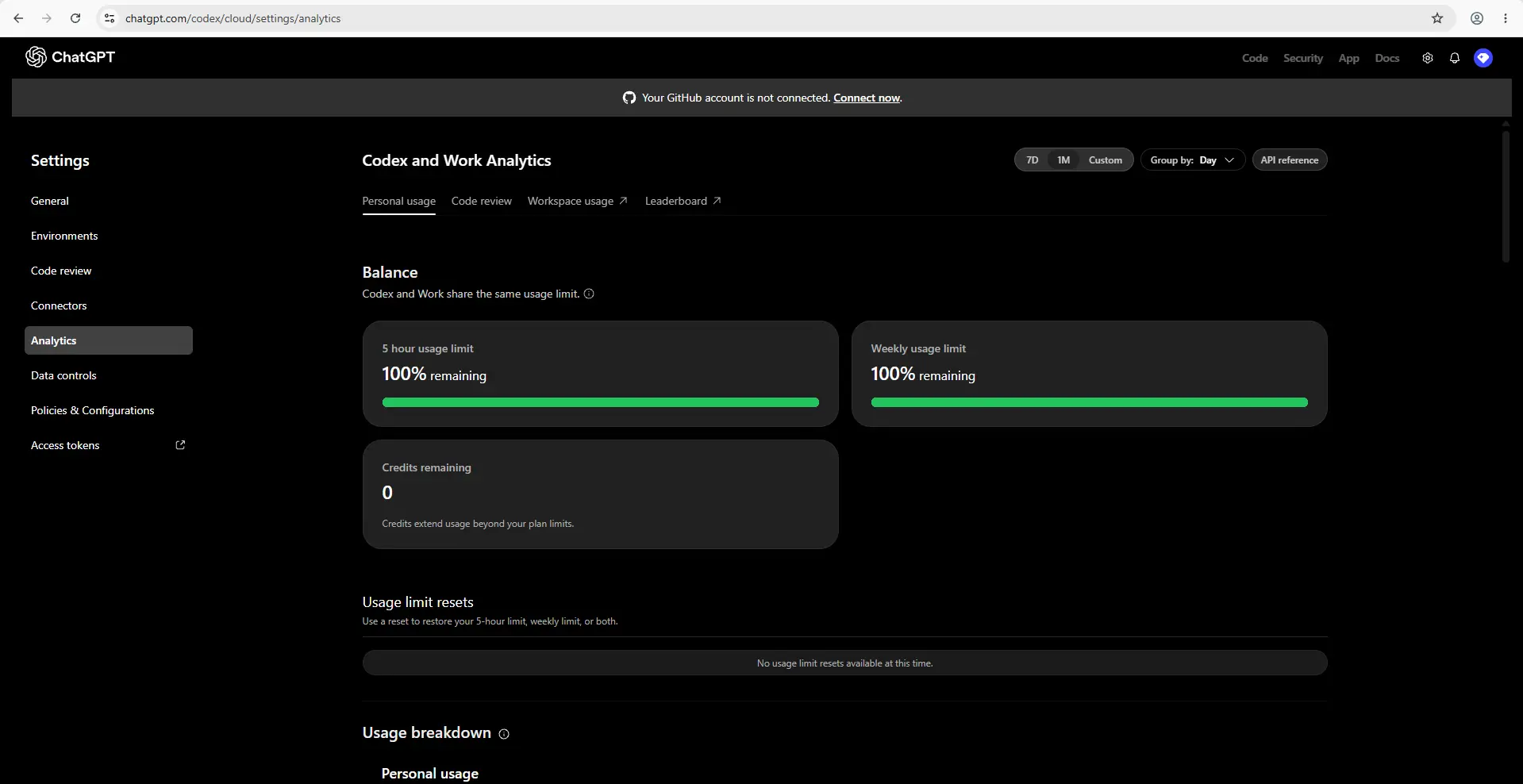Click the 'Usage limit resets' heading
Viewport: 1523px width, 784px height.
tap(418, 602)
